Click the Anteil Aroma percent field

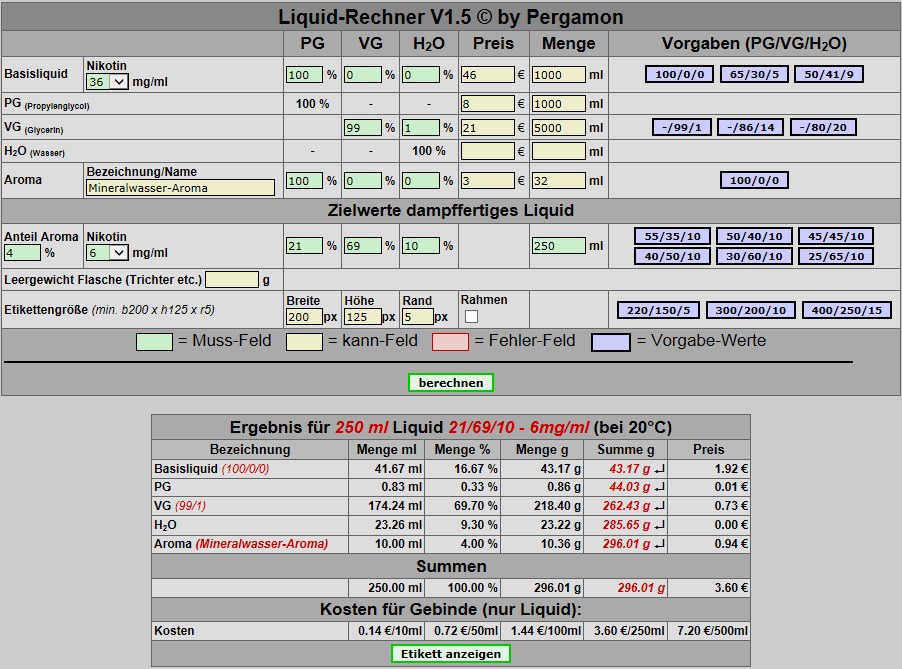[22, 253]
